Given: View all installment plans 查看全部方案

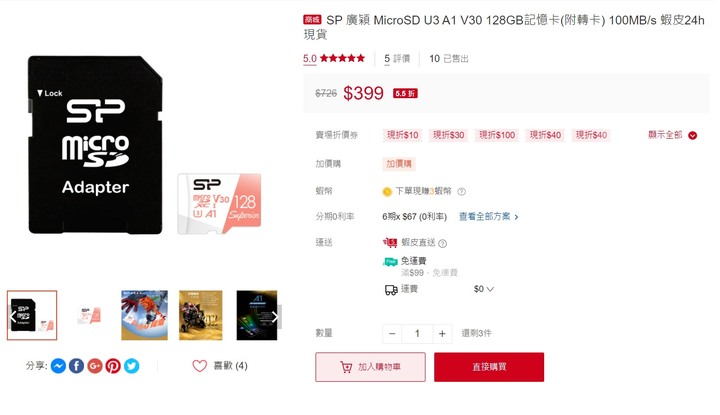Looking at the screenshot, I should click(489, 216).
